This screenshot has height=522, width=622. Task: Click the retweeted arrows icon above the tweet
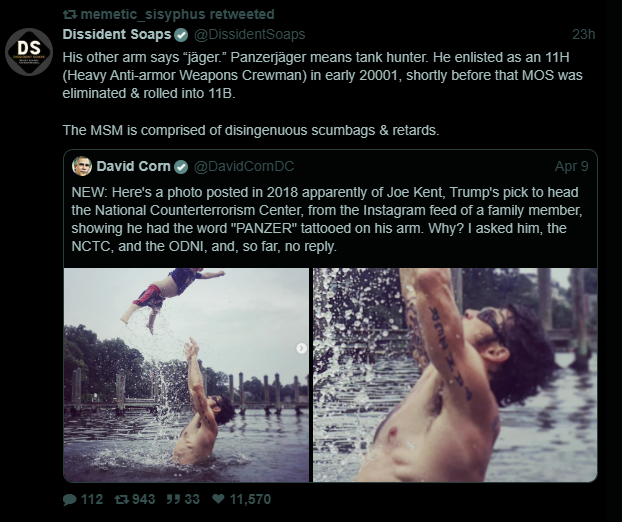point(68,14)
